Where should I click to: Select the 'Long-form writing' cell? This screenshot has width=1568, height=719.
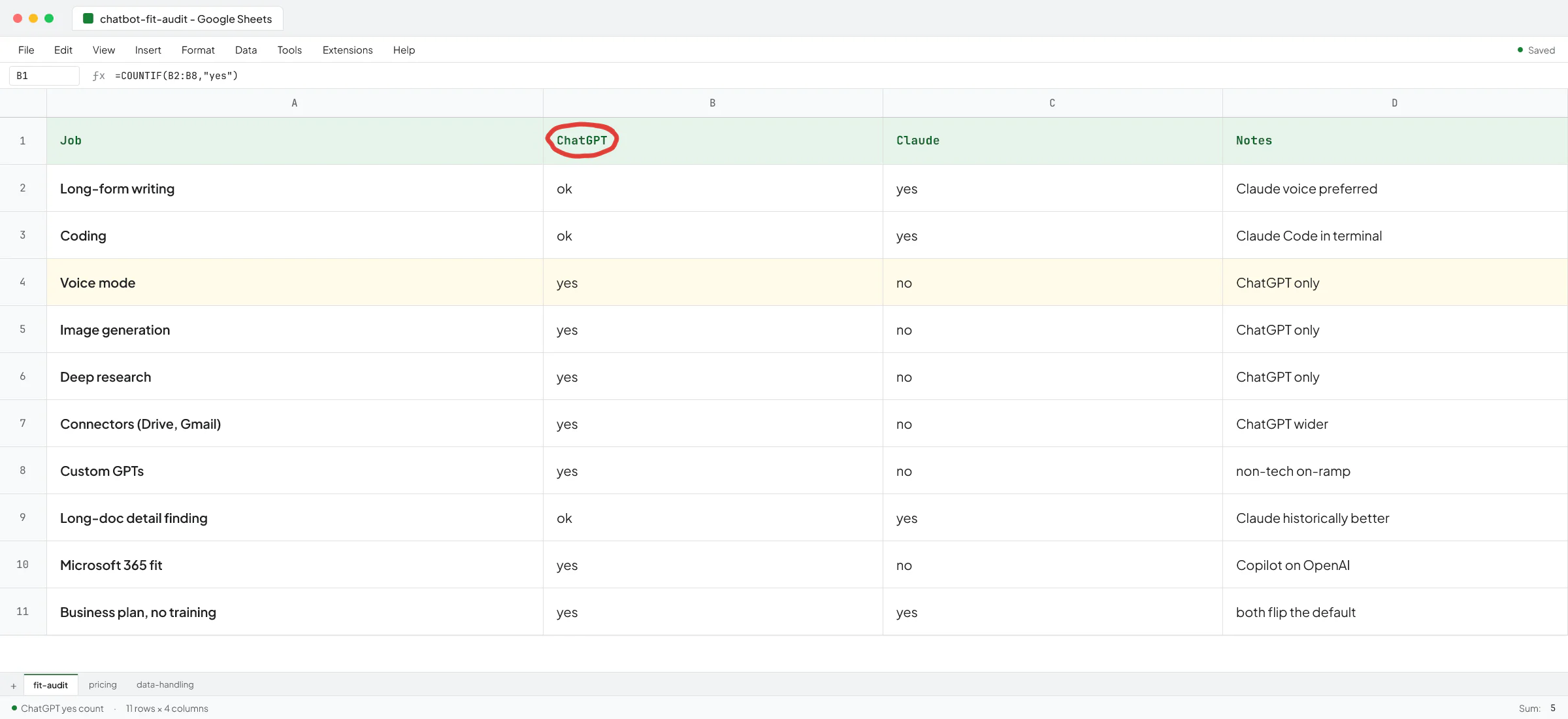tap(295, 188)
